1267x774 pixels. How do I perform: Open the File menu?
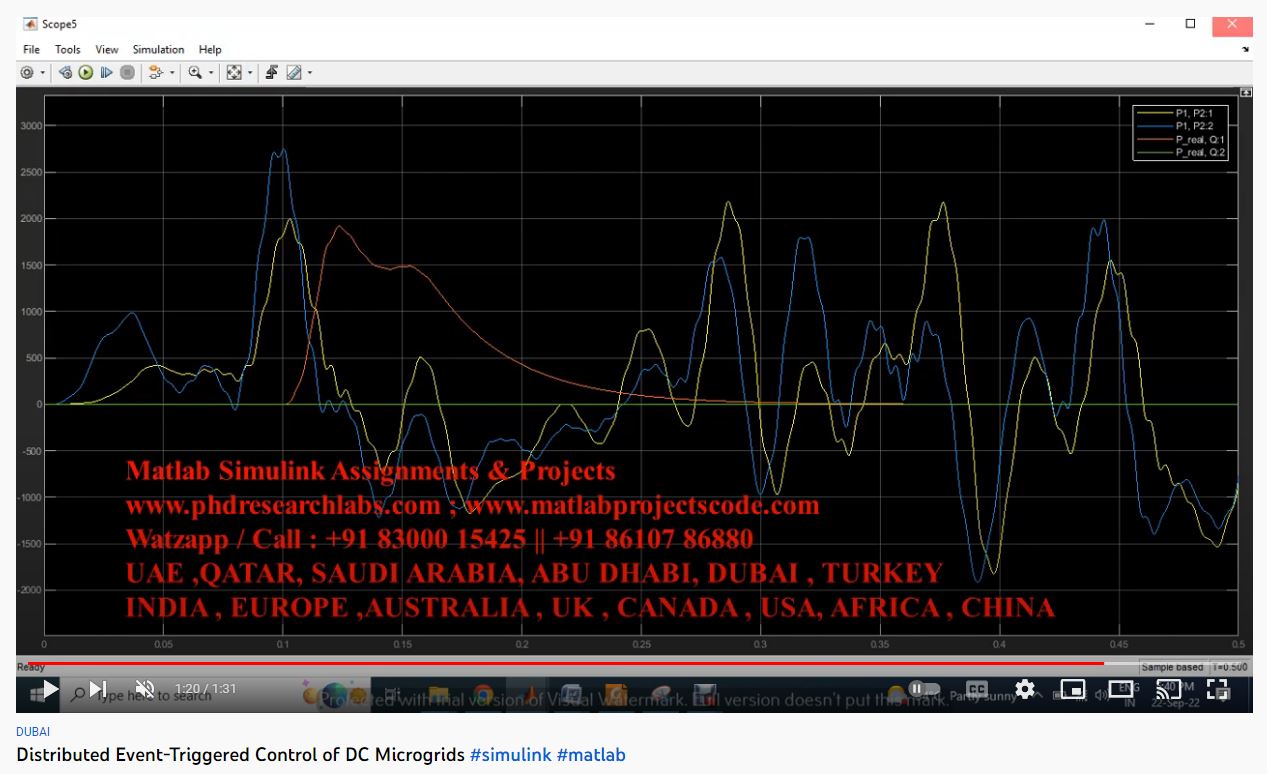(x=31, y=49)
